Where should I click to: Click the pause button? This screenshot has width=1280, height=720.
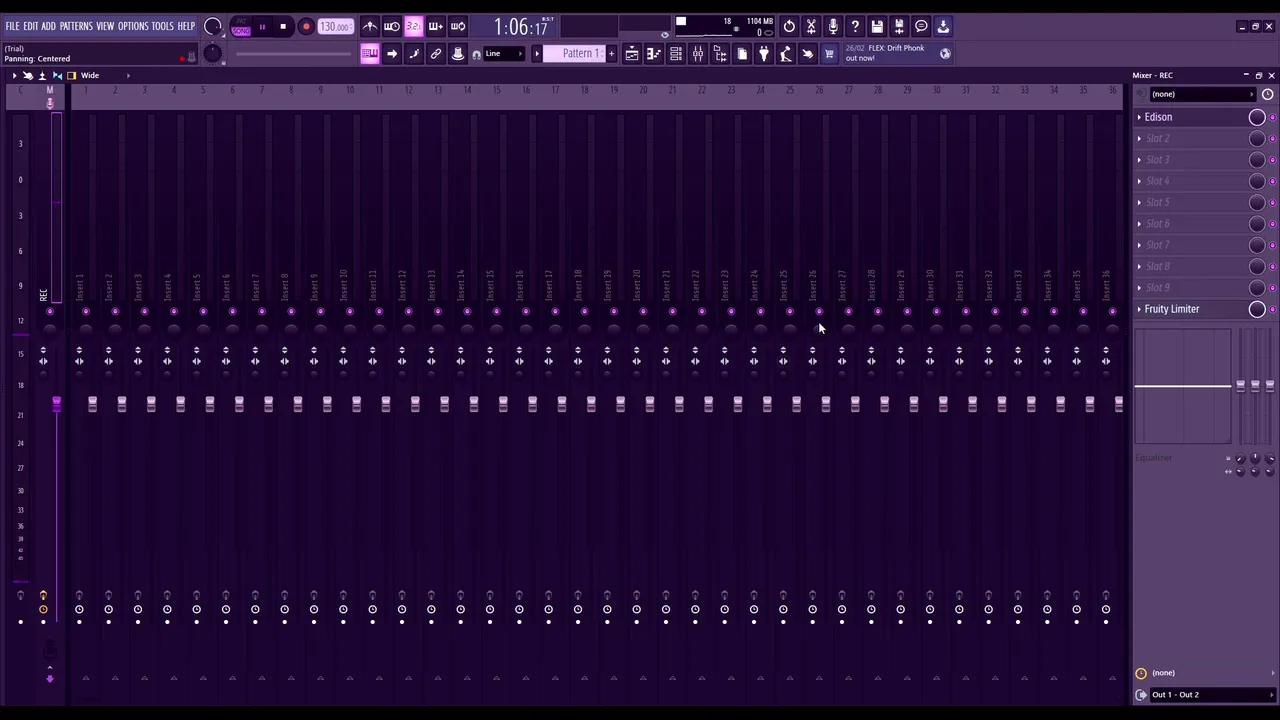click(x=262, y=27)
